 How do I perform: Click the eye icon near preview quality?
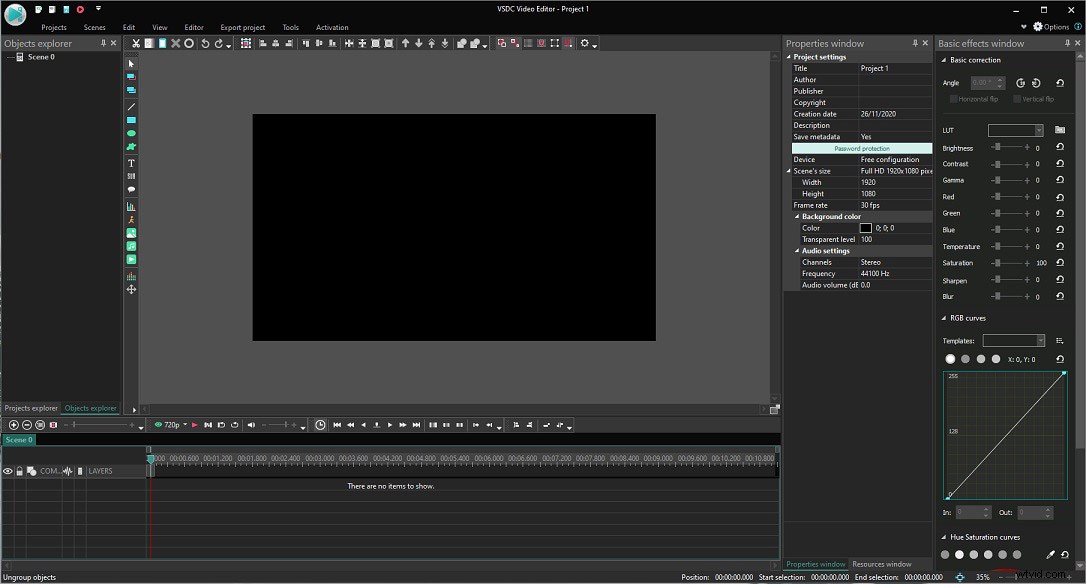[x=158, y=424]
